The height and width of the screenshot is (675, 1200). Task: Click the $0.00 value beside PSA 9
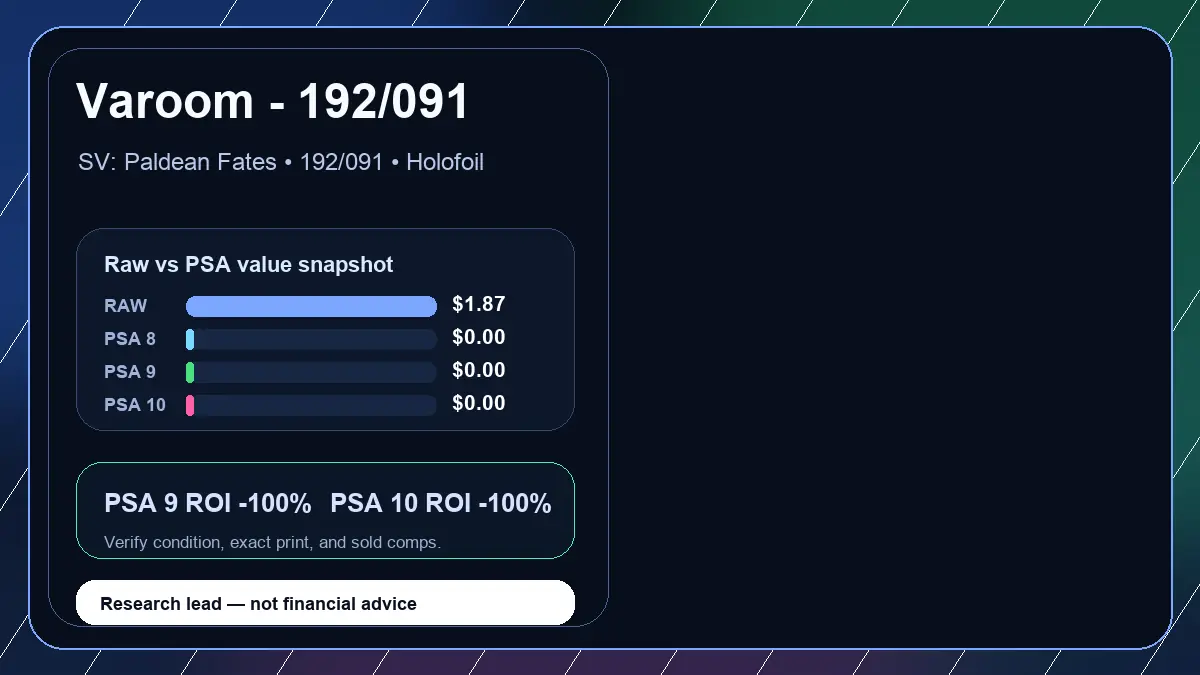tap(479, 370)
